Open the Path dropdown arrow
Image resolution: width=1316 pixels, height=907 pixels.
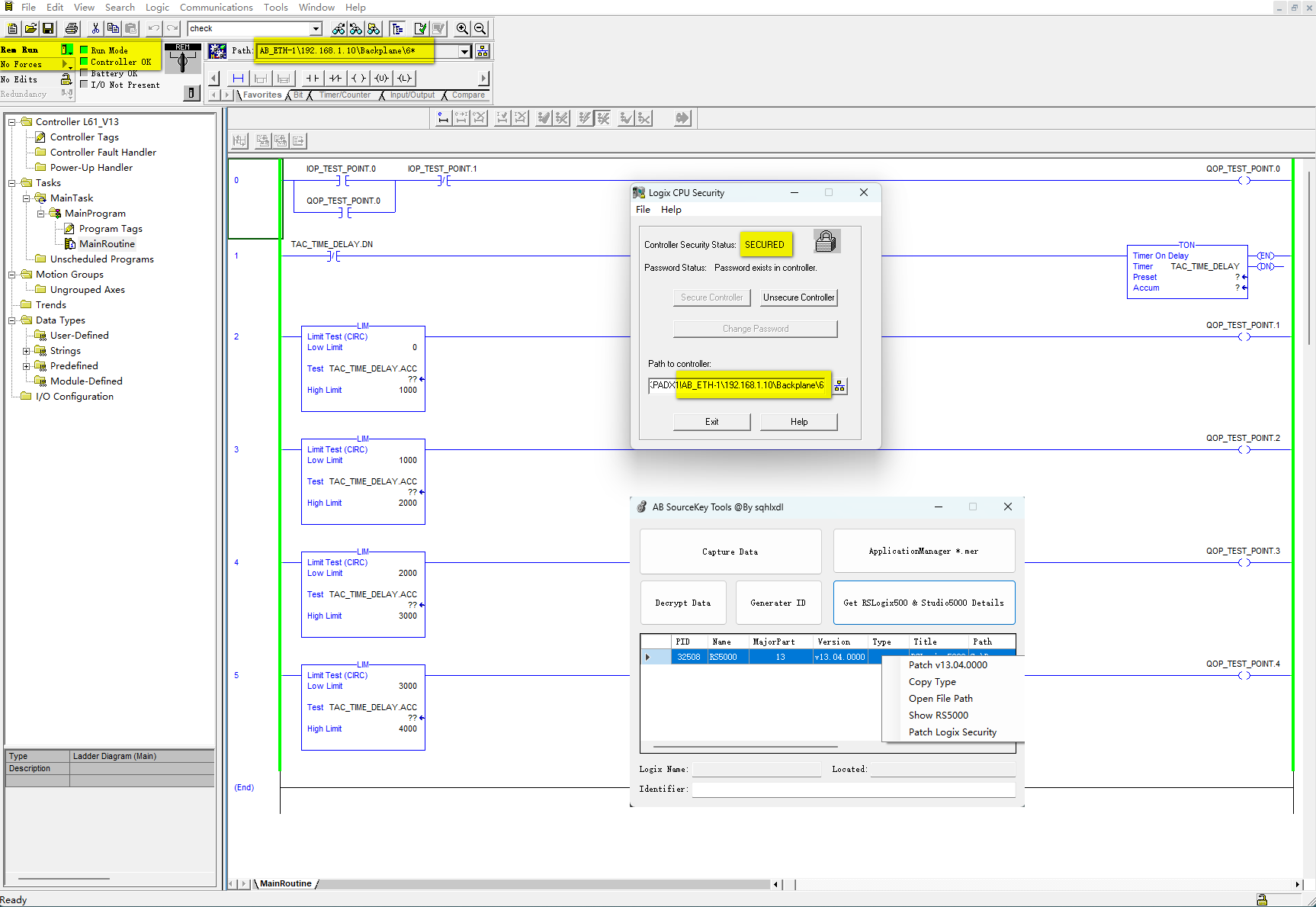464,51
